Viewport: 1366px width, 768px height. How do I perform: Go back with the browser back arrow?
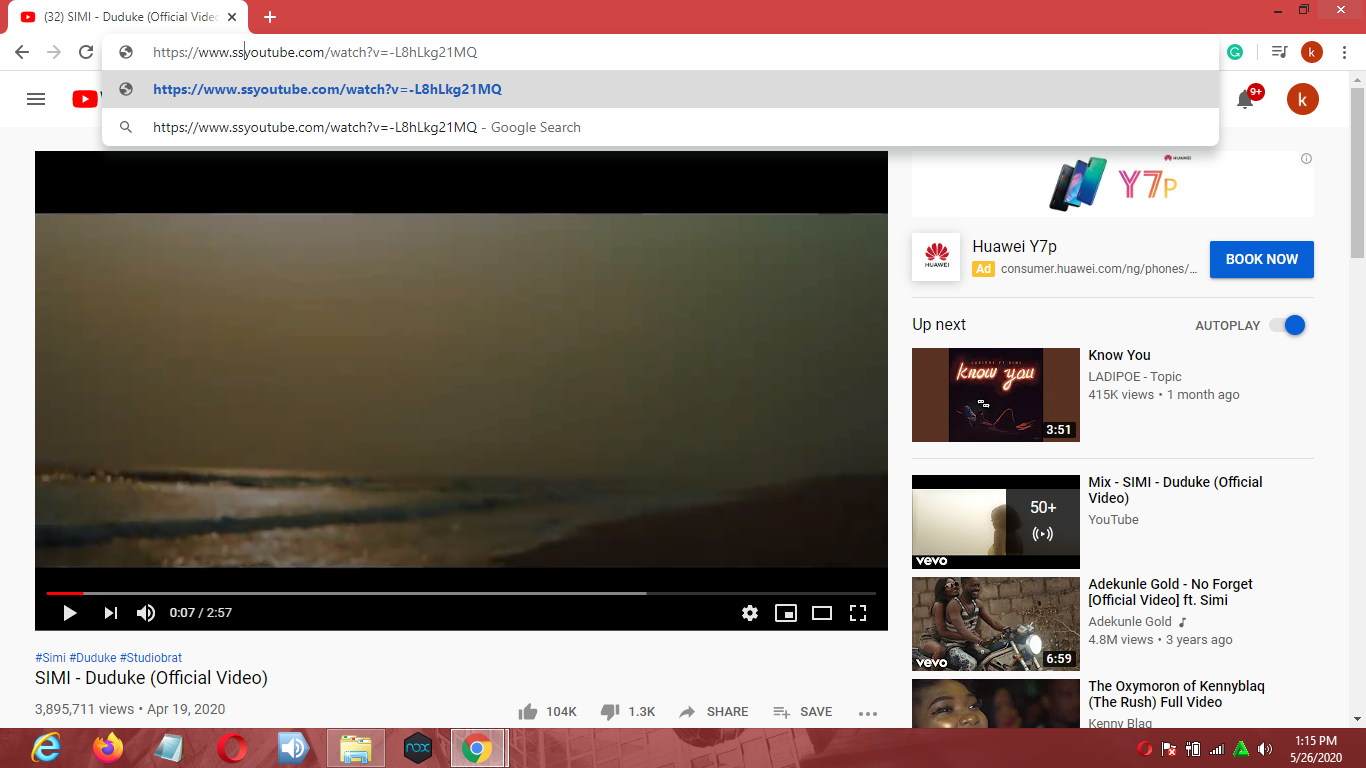[x=22, y=52]
